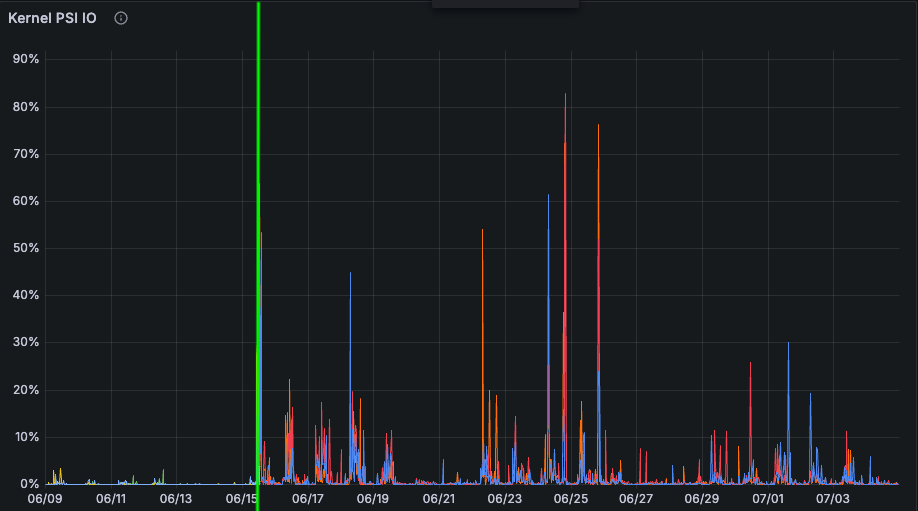918x511 pixels.
Task: Click the 50% y-axis label
Action: (26, 248)
